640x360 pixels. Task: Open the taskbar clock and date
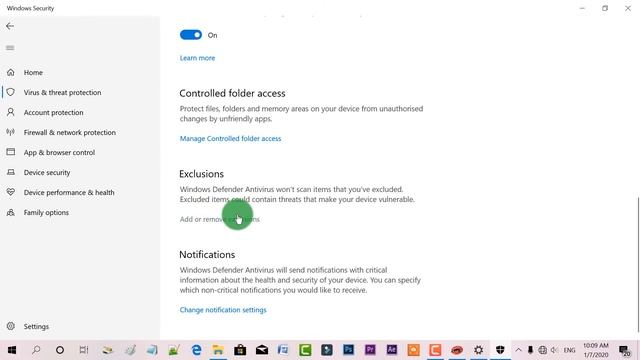[x=596, y=350]
